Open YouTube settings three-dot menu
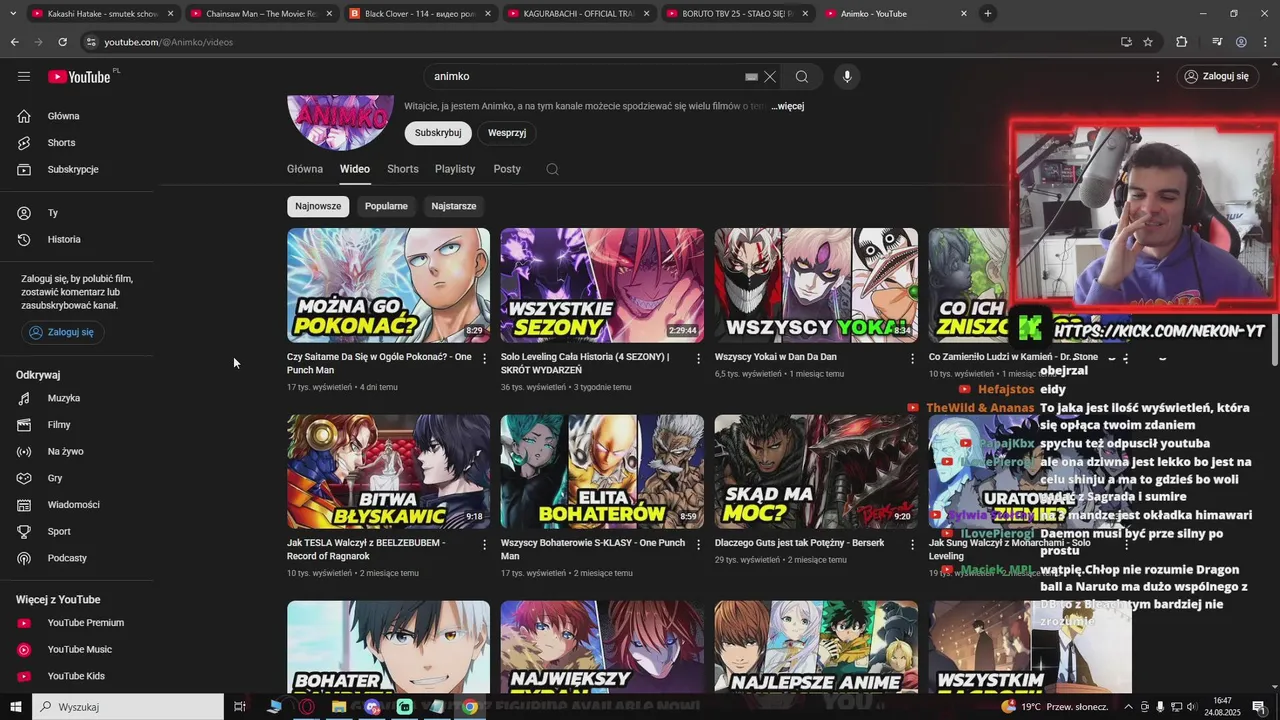This screenshot has width=1280, height=720. (x=1158, y=76)
